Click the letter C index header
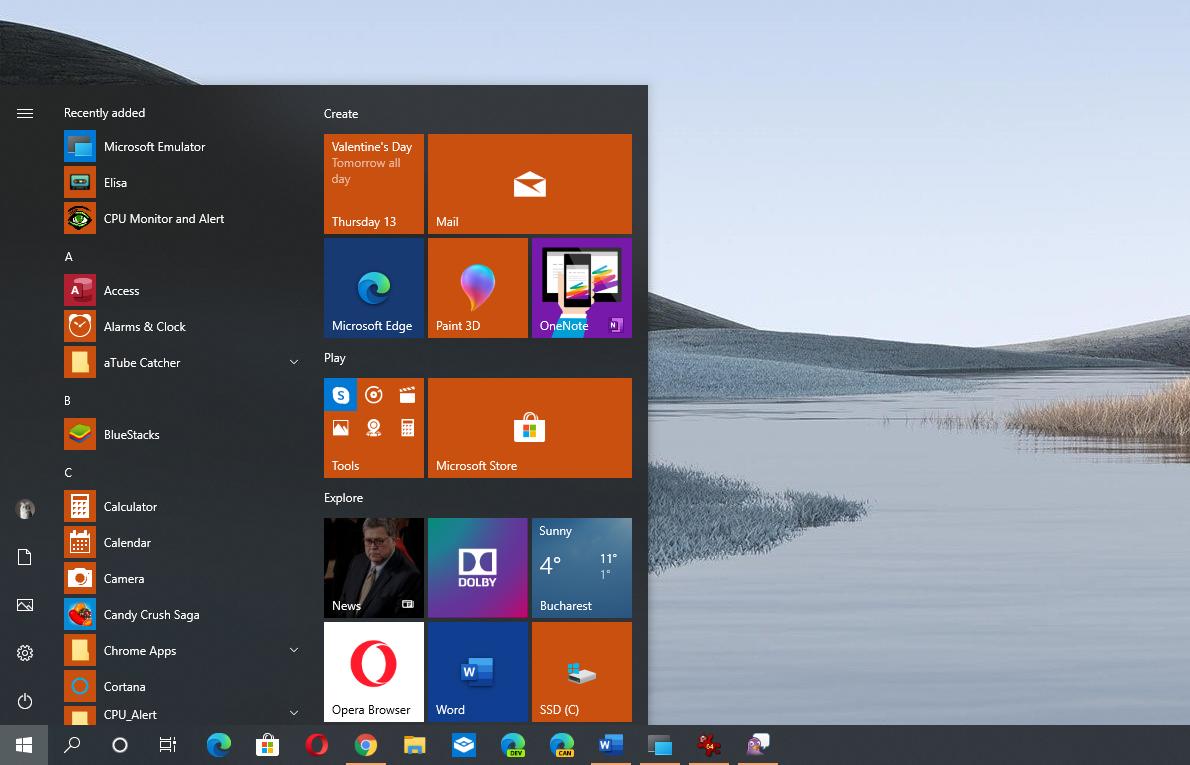The image size is (1190, 765). (68, 472)
